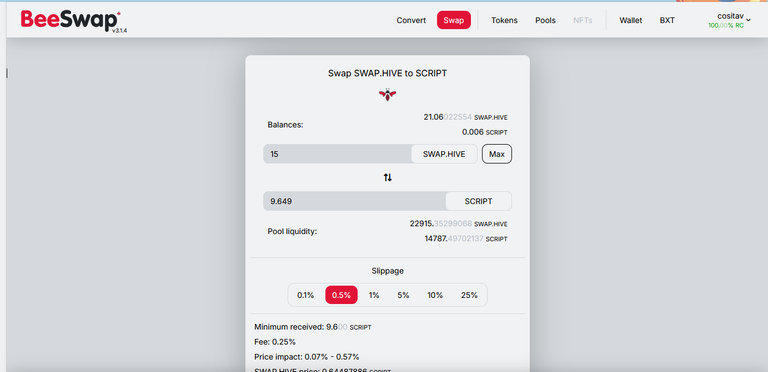Click the Swap nav button
The image size is (768, 372).
454,20
